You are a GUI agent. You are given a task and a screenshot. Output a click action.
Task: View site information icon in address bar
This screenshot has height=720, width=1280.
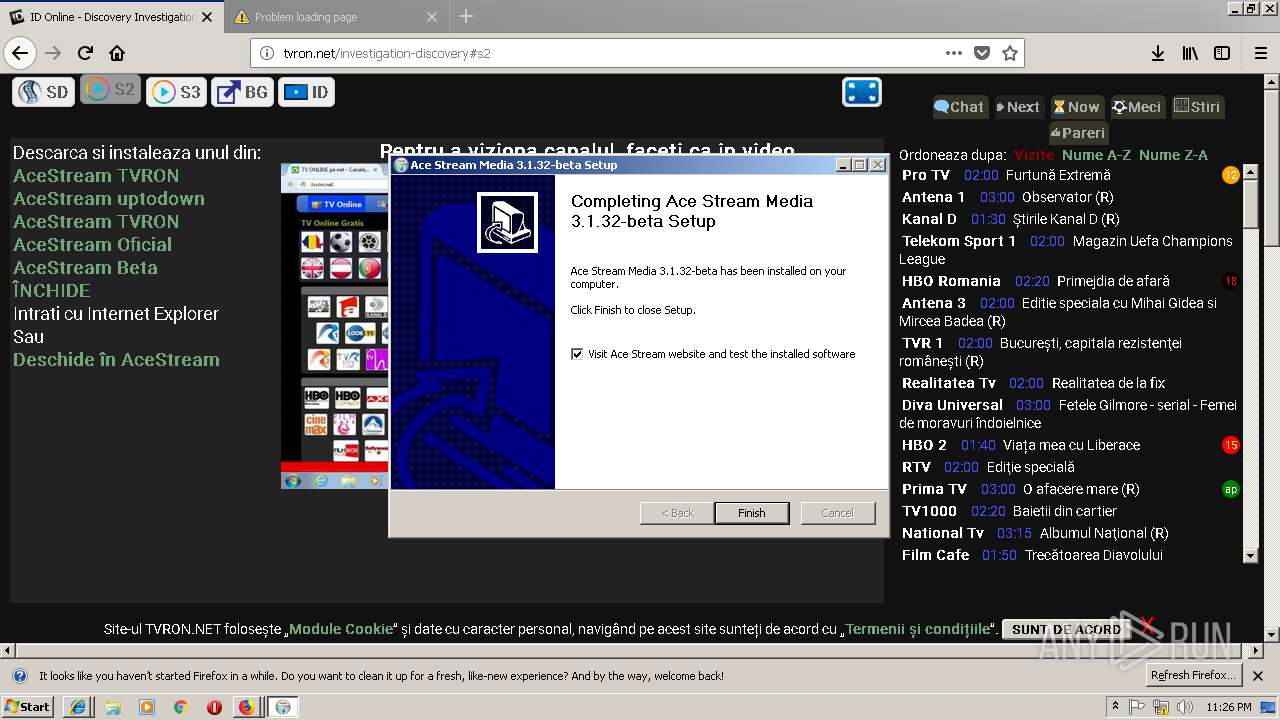267,53
